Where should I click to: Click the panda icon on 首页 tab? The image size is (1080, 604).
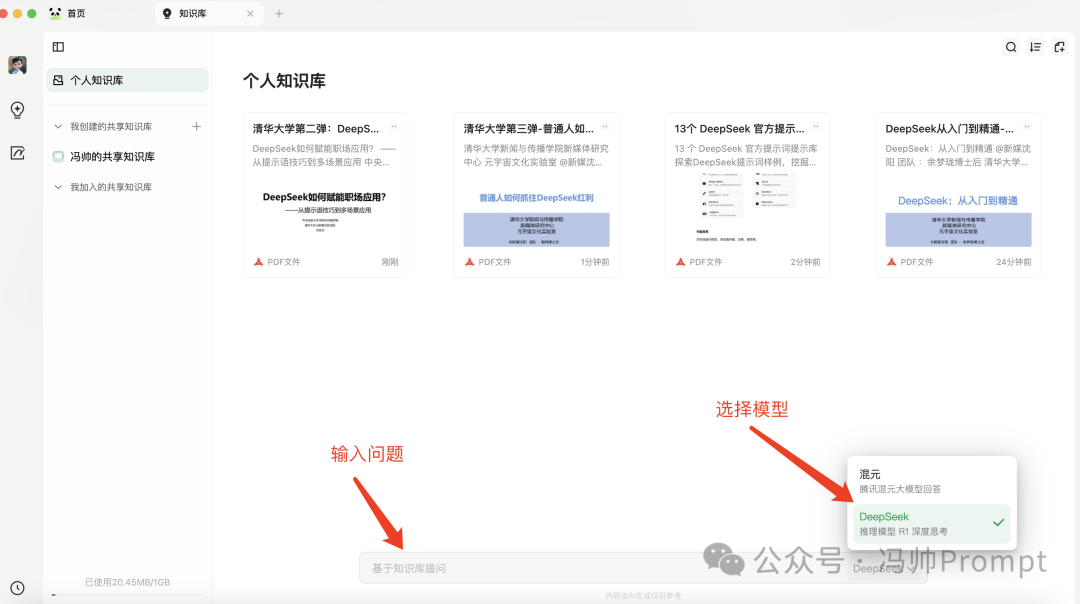[x=55, y=13]
